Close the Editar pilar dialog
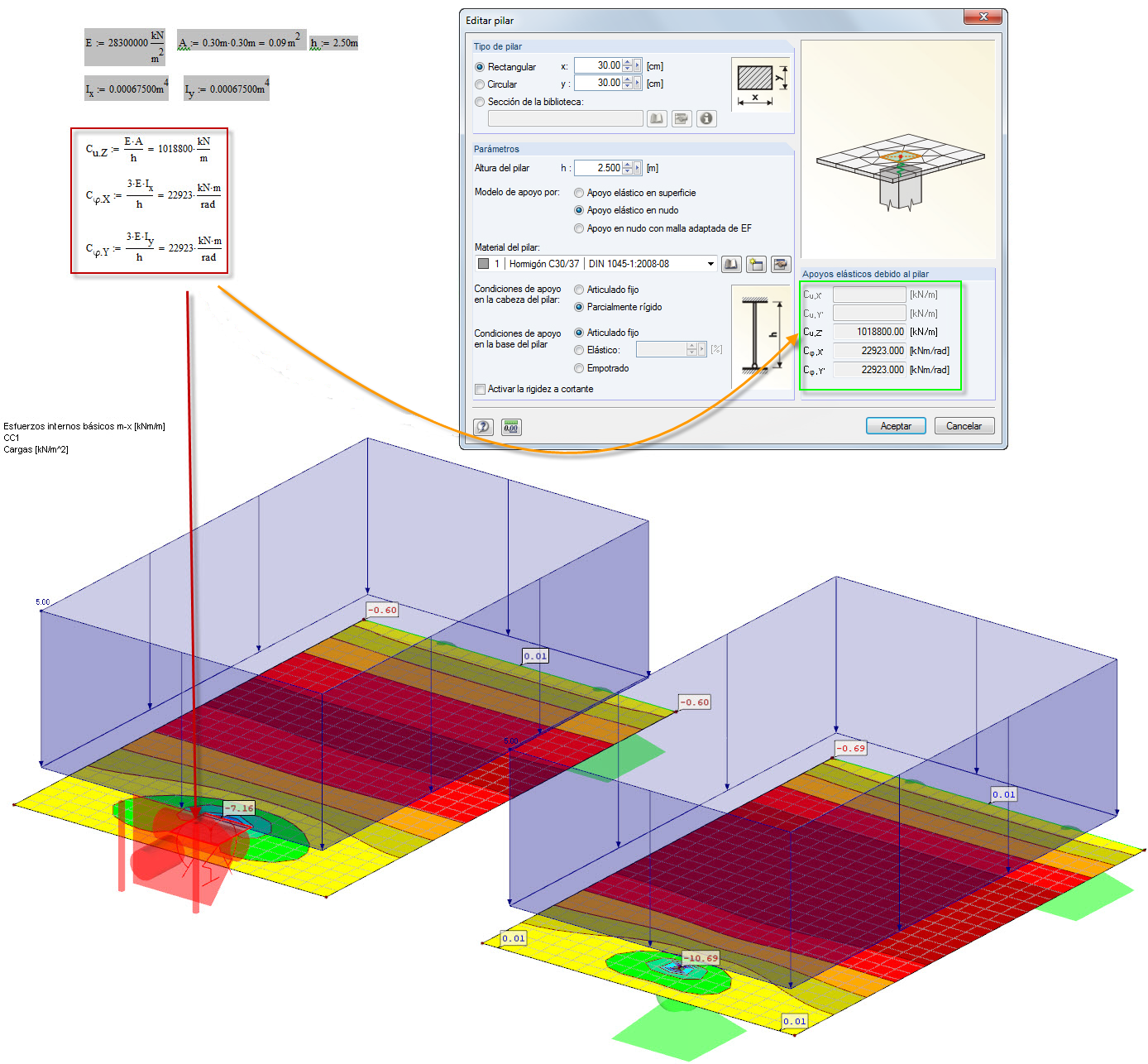The image size is (1148, 1064). [983, 17]
